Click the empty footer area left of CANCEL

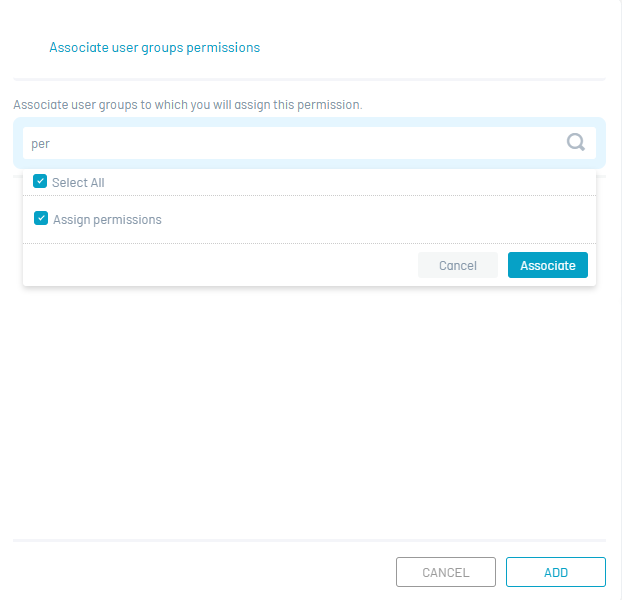click(200, 572)
